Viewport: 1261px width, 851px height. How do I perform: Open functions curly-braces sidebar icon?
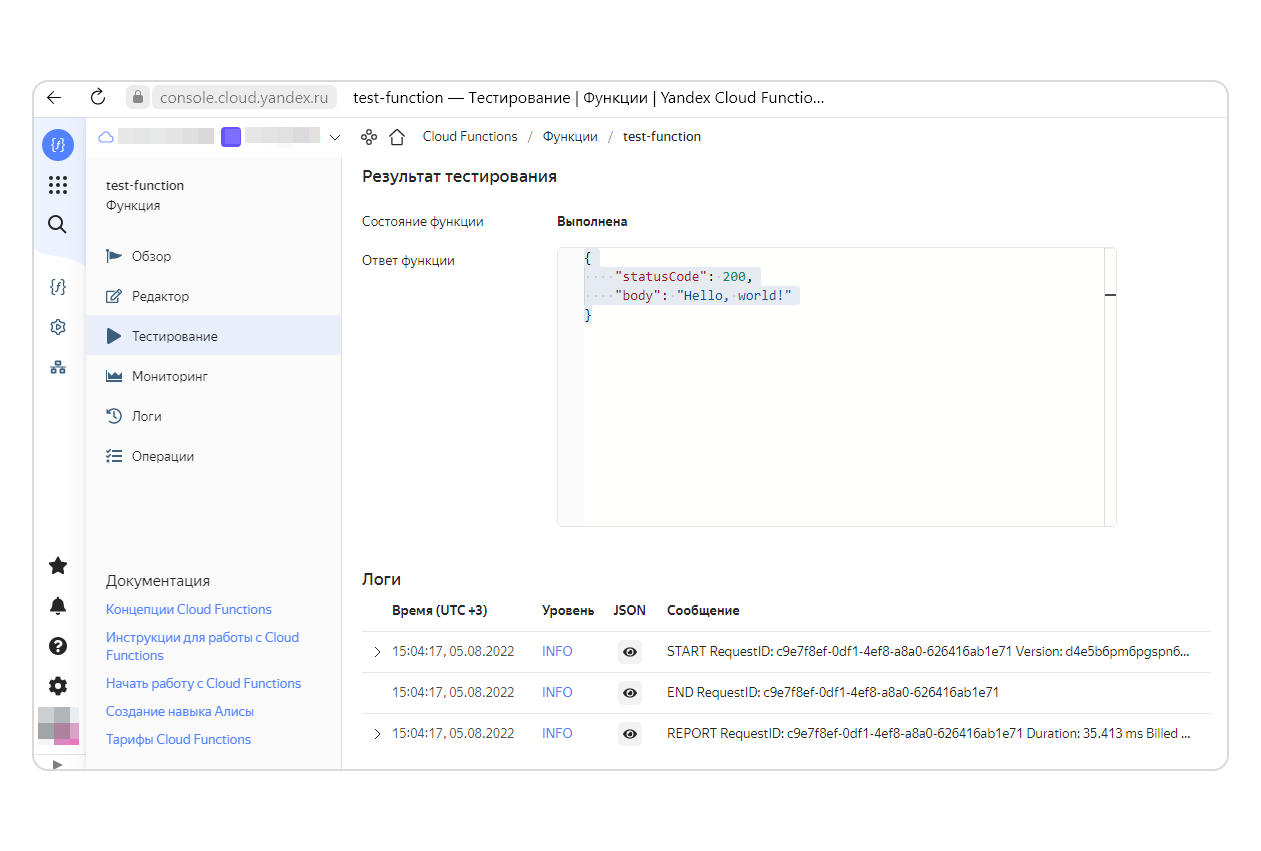pyautogui.click(x=58, y=287)
